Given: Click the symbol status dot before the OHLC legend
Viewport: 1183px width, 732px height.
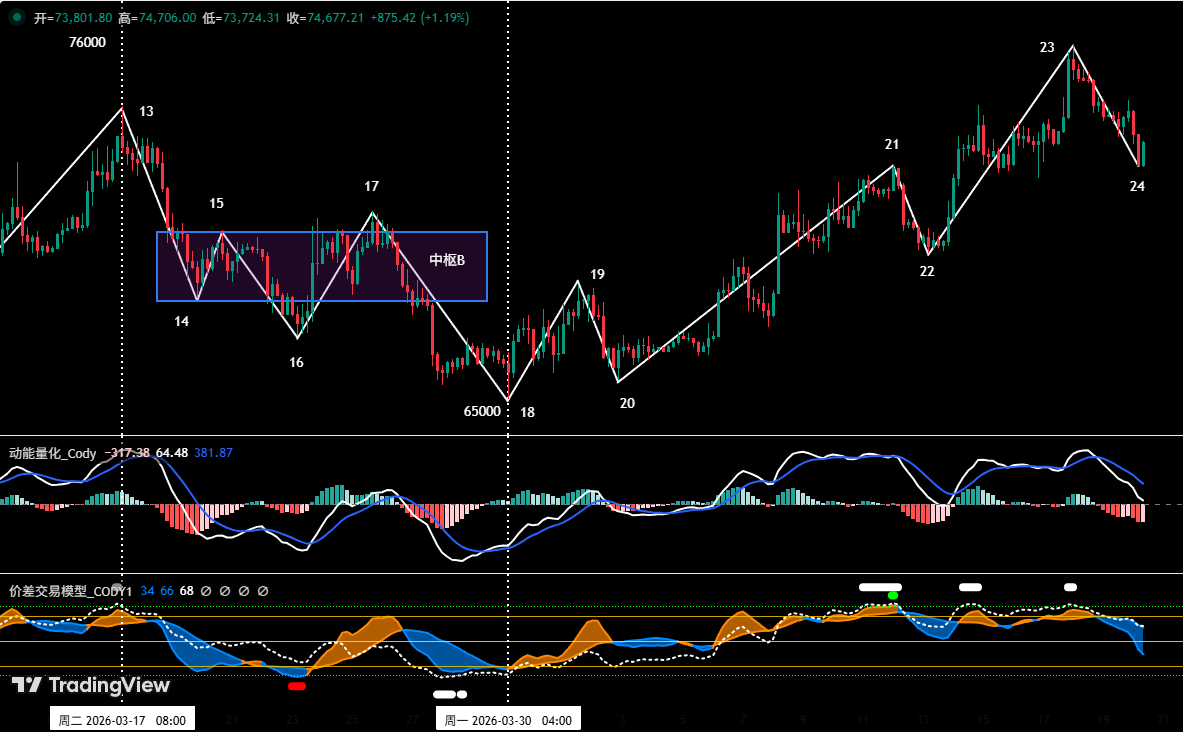Looking at the screenshot, I should tap(17, 17).
